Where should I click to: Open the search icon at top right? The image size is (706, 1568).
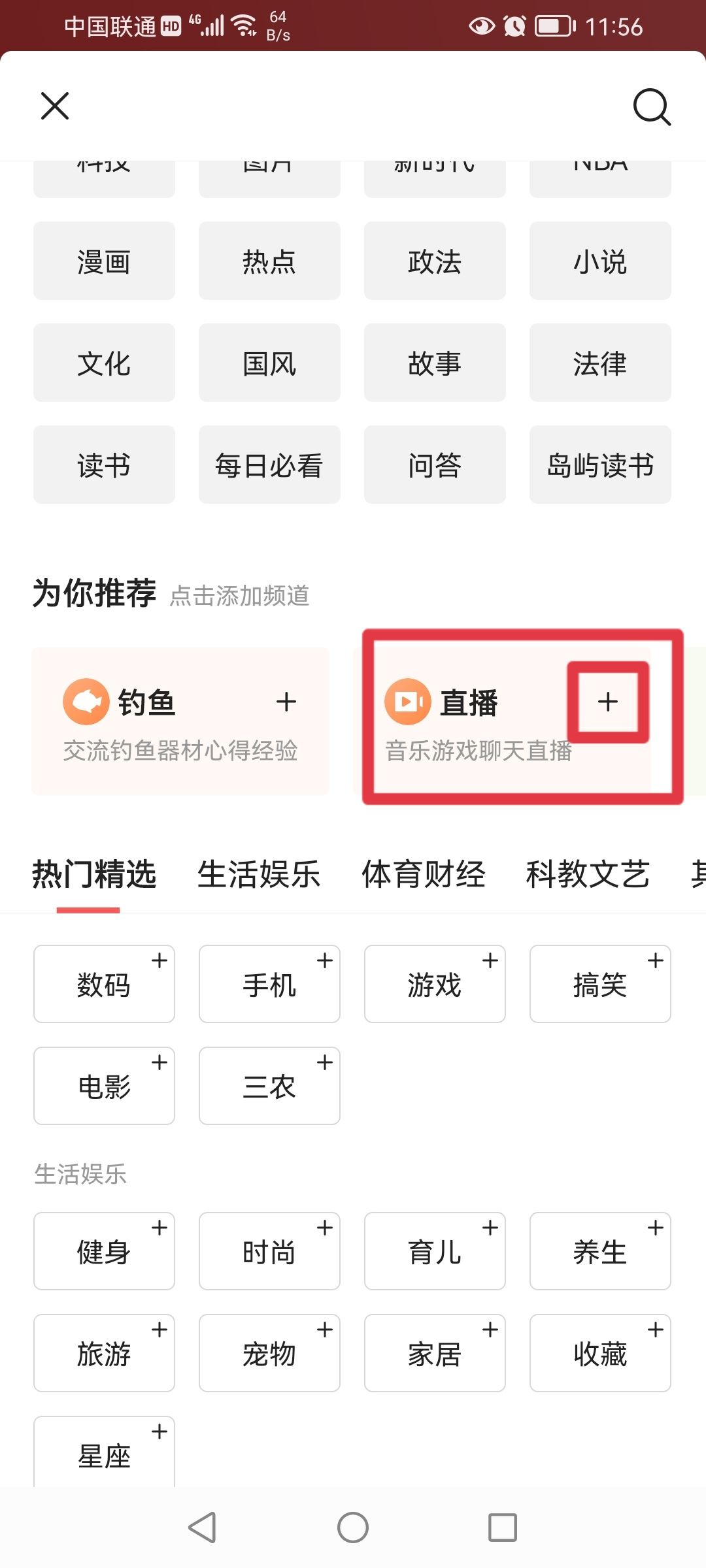coord(652,106)
